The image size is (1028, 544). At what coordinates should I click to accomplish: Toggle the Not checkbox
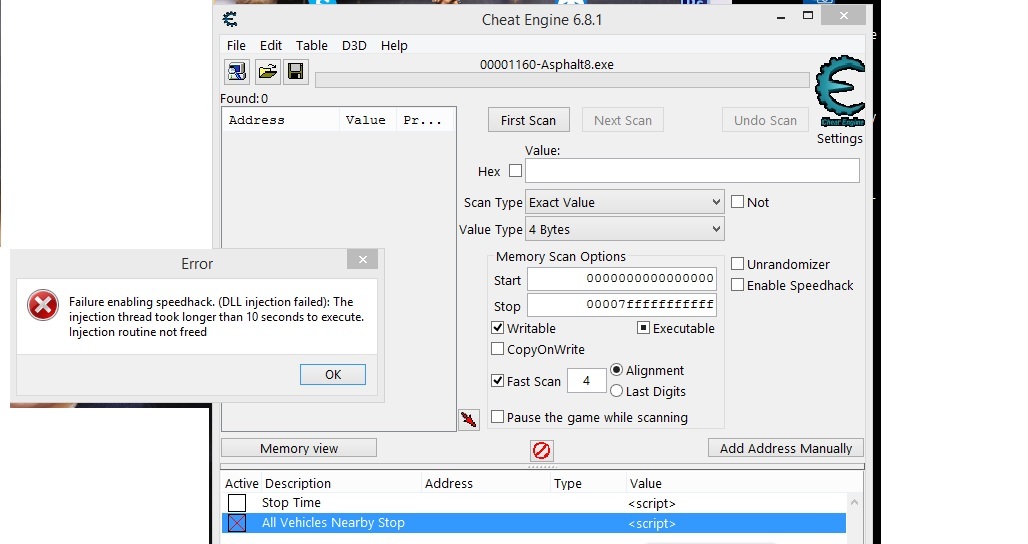pyautogui.click(x=738, y=202)
